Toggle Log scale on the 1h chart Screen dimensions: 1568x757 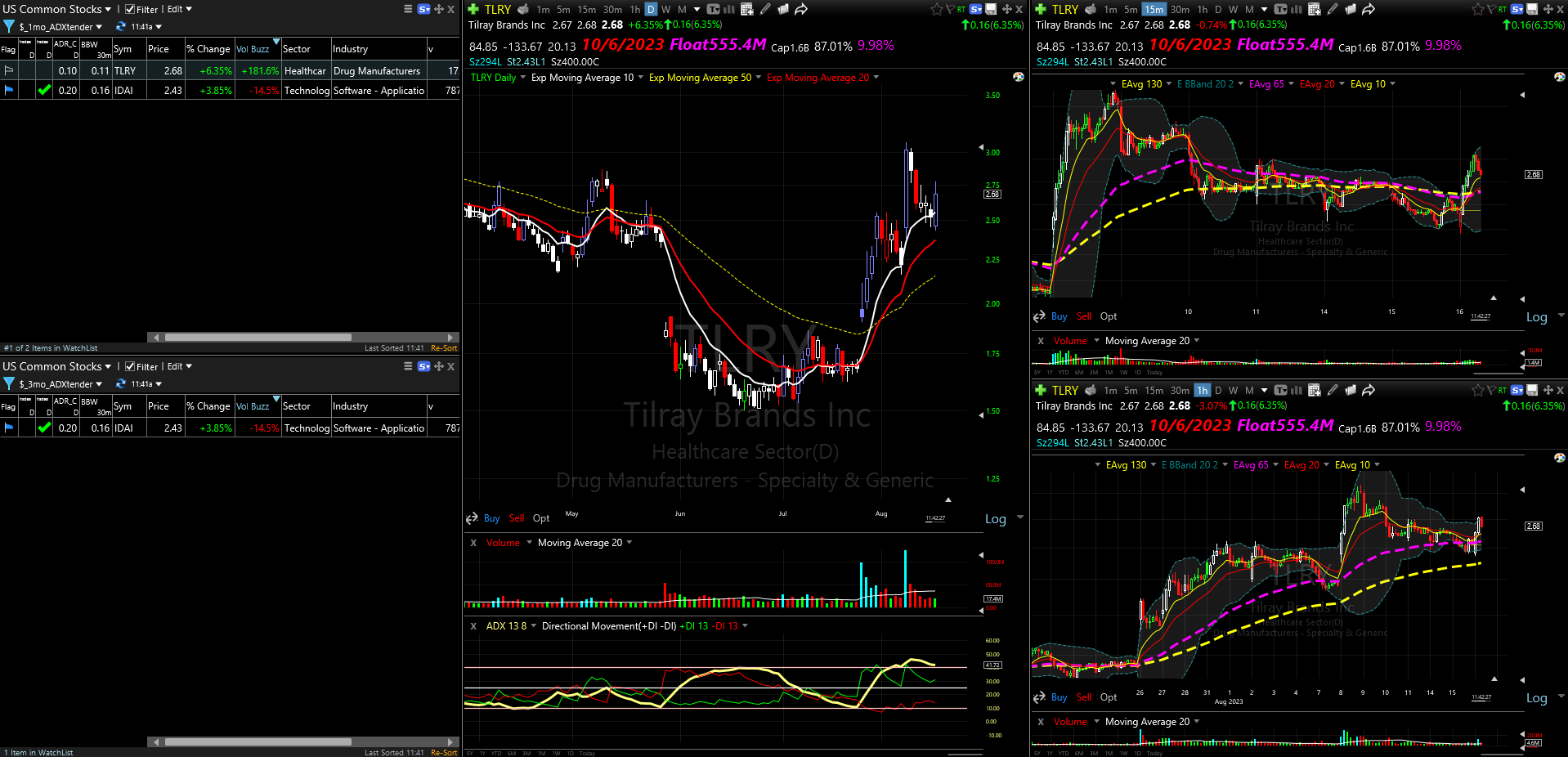pyautogui.click(x=1536, y=698)
